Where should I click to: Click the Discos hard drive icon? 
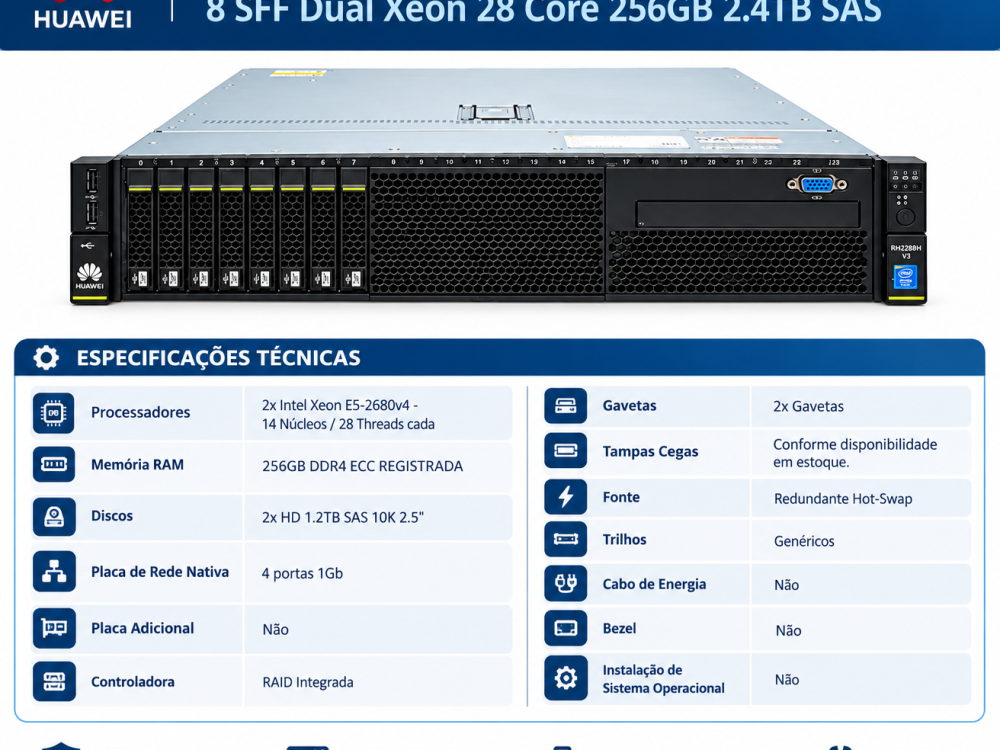coord(54,516)
